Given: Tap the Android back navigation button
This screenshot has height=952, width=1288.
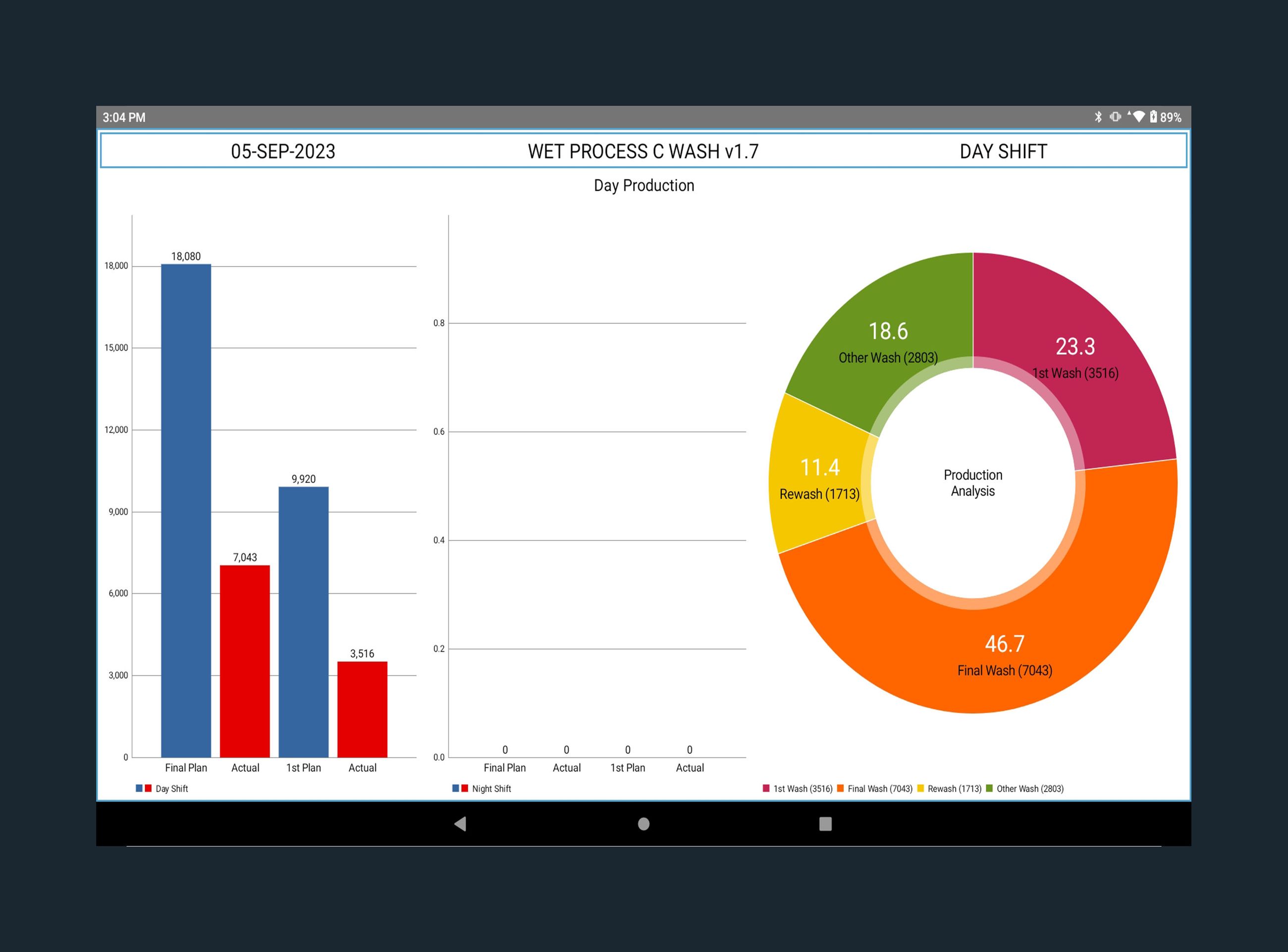Looking at the screenshot, I should pos(460,824).
